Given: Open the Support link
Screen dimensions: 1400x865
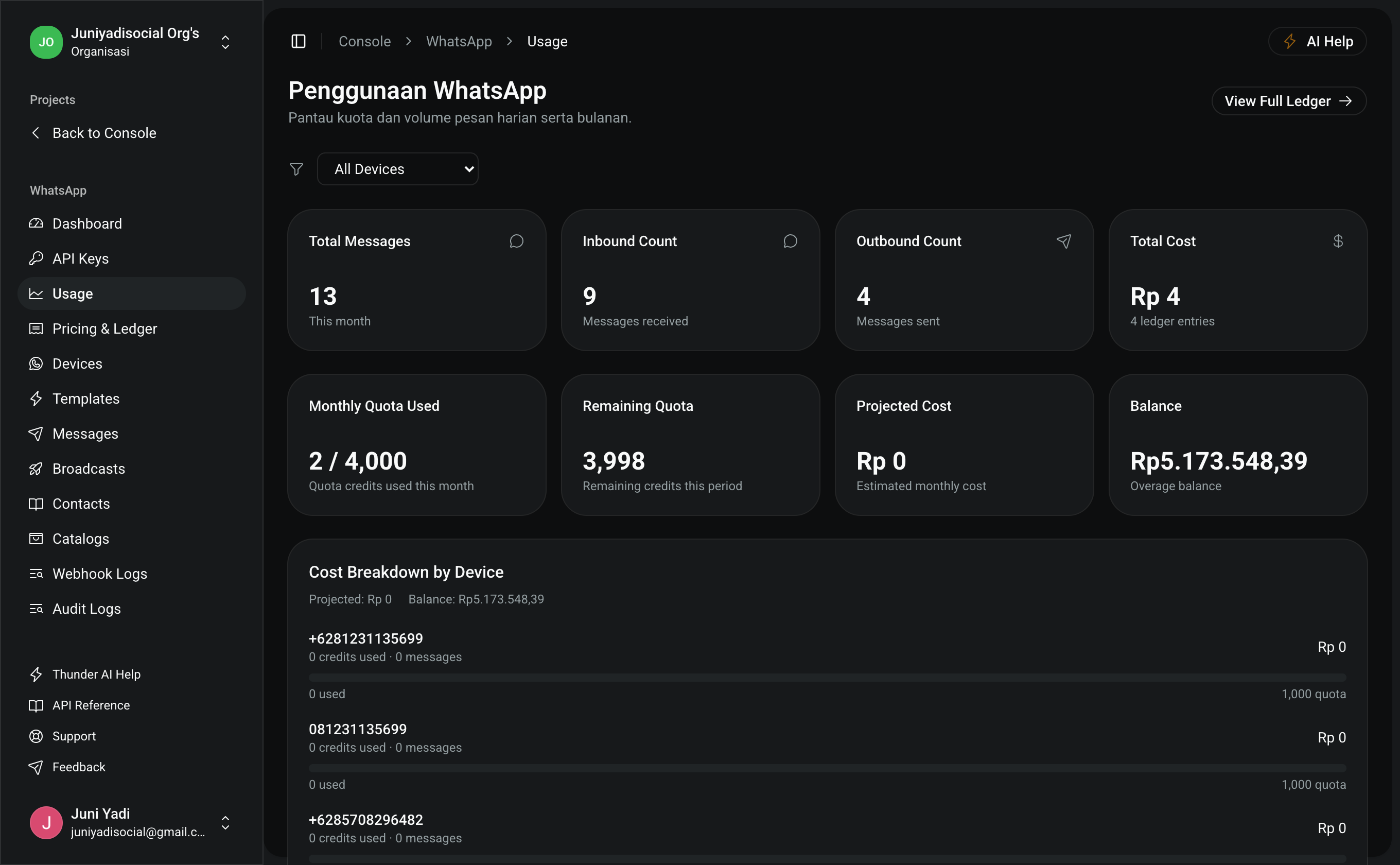Looking at the screenshot, I should pos(132,736).
